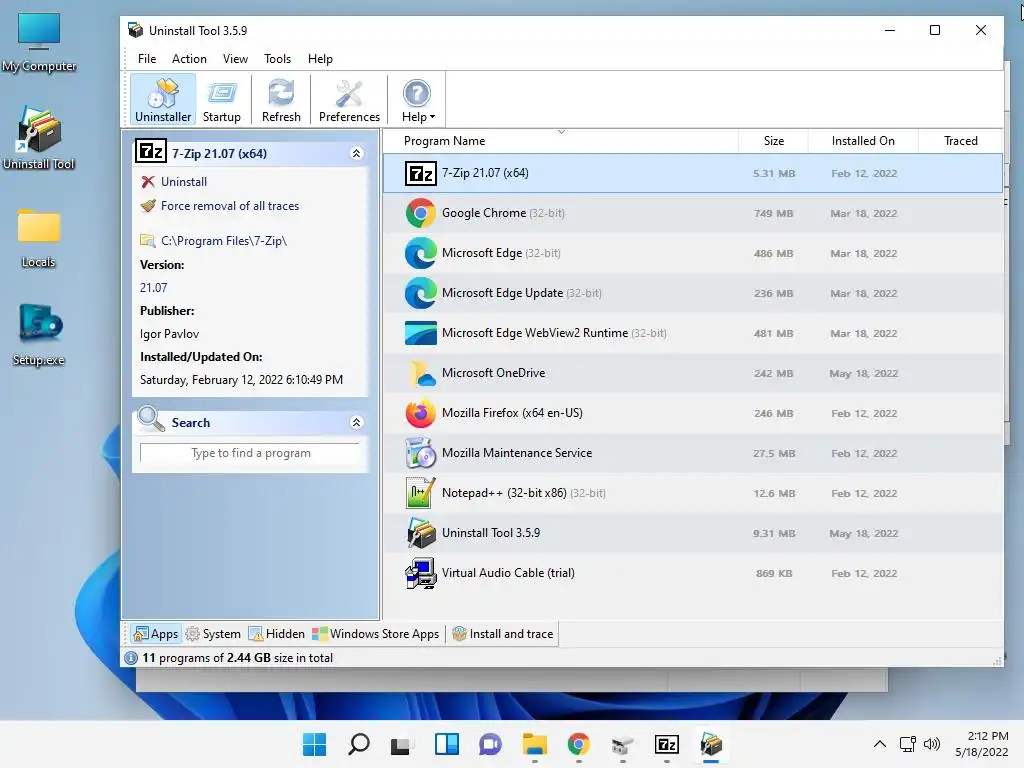Click the Mozilla Maintenance Service name
Viewport: 1024px width, 768px height.
tap(517, 453)
